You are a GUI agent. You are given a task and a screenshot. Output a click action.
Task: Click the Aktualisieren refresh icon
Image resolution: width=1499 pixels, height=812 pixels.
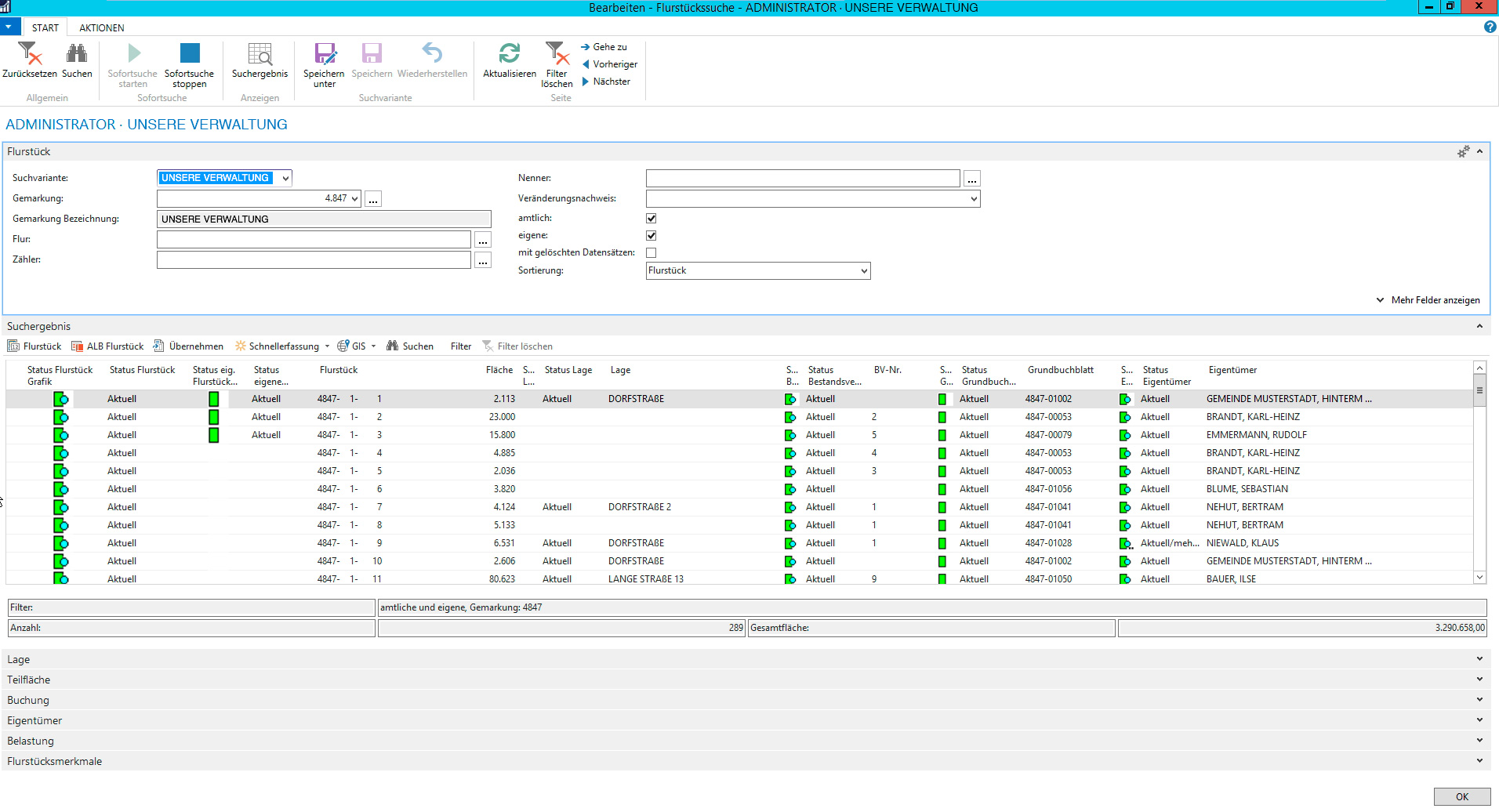click(x=509, y=54)
